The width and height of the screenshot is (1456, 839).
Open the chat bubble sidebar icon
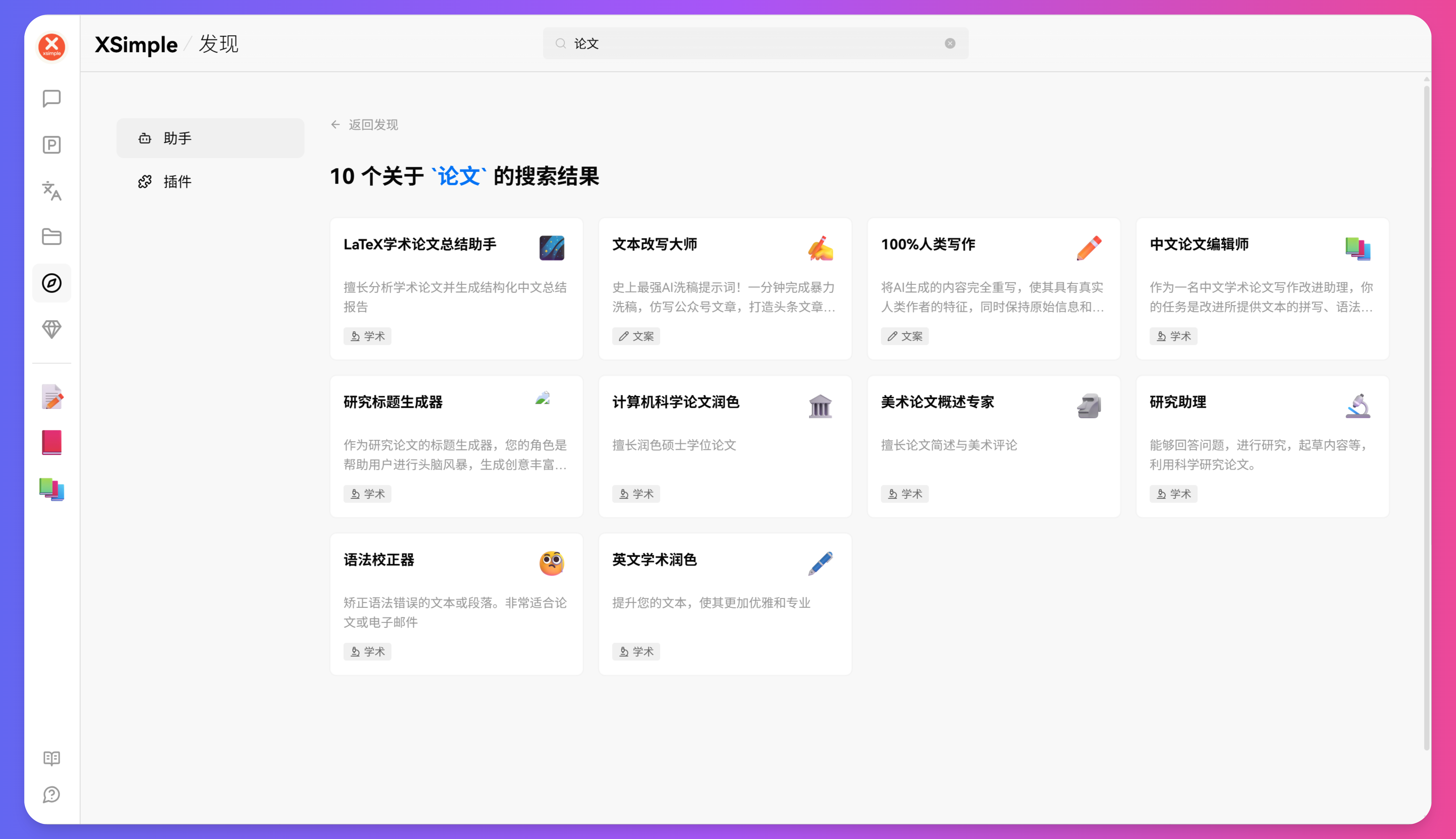(x=52, y=98)
